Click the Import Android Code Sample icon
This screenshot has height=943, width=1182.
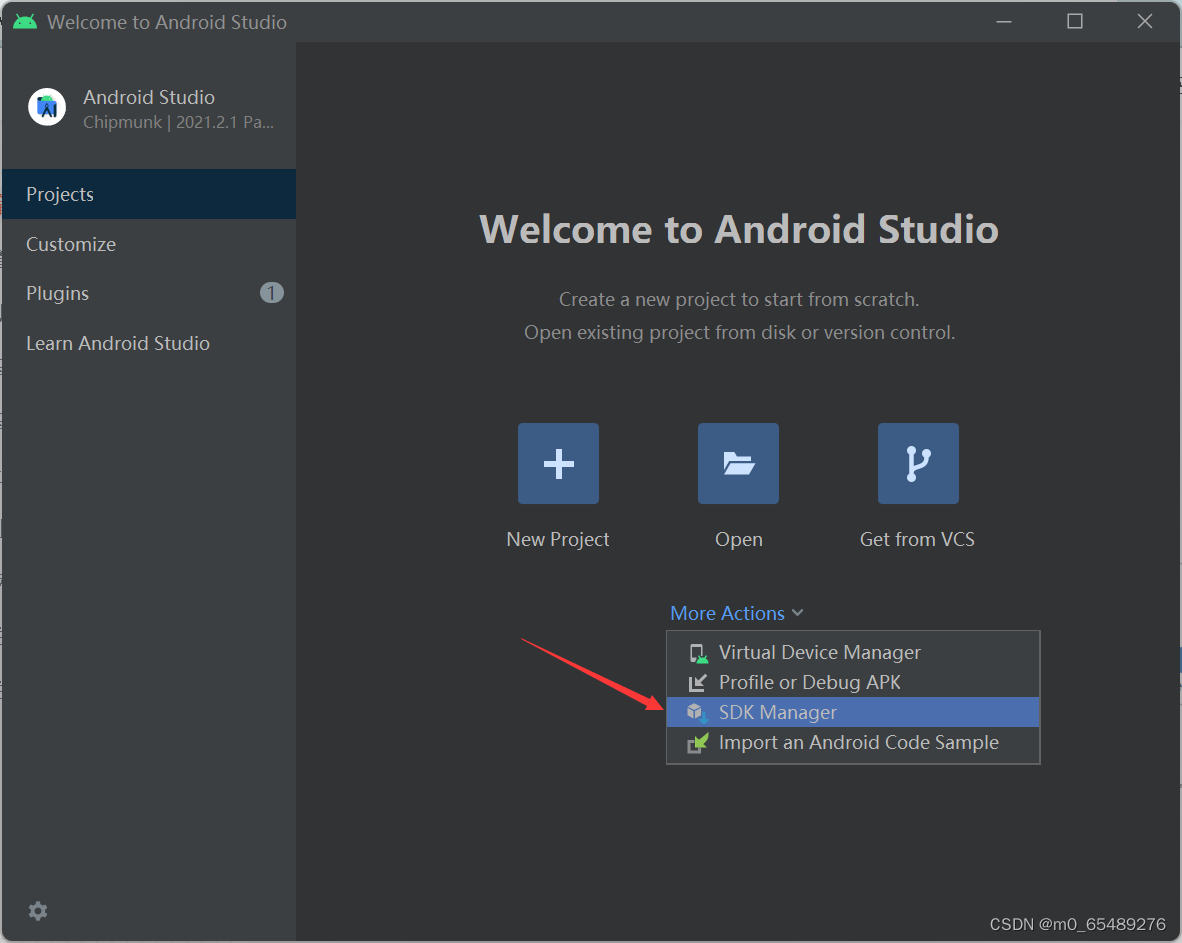[x=698, y=743]
